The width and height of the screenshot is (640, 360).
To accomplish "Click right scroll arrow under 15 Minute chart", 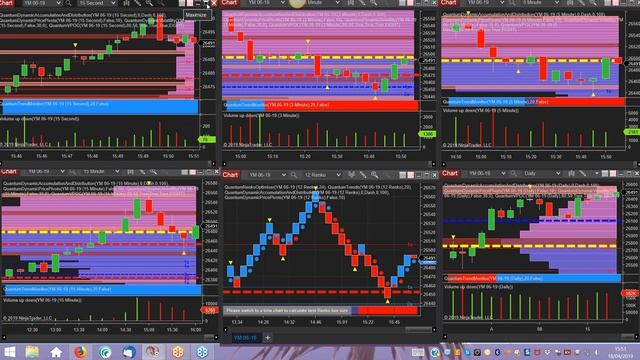I will 216,337.
